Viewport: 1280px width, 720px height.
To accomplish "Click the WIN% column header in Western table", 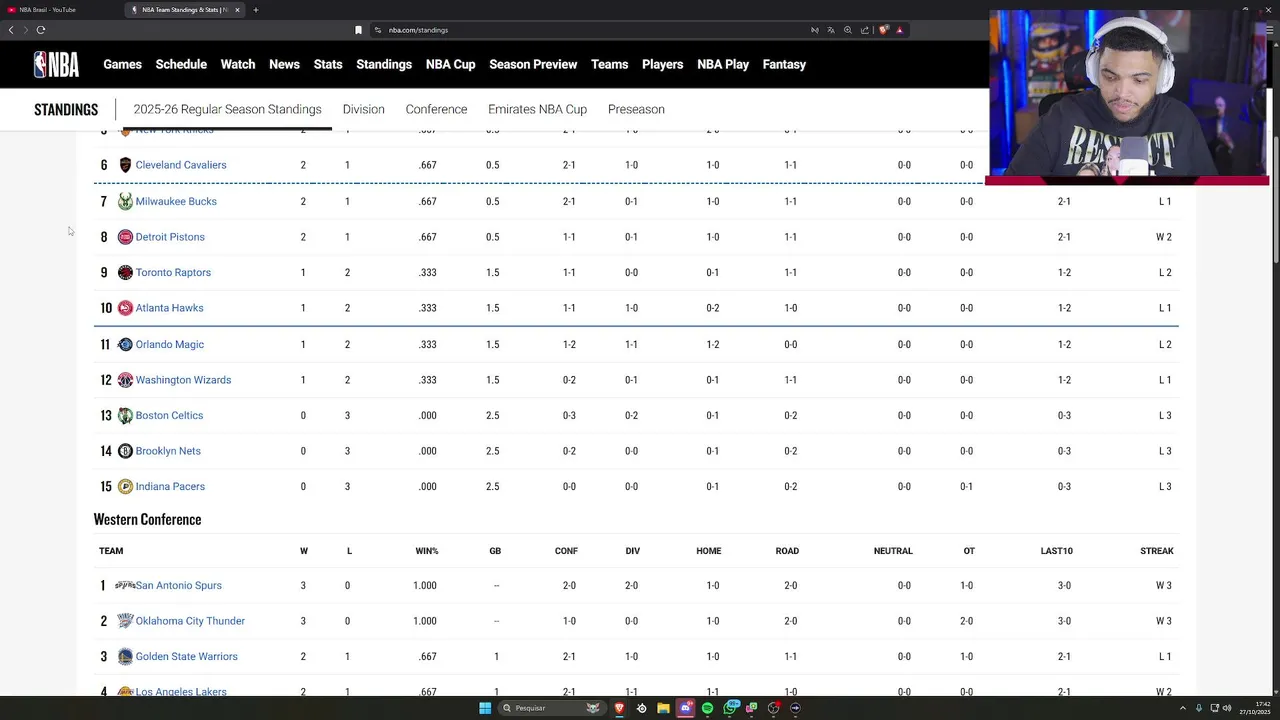I will 427,551.
